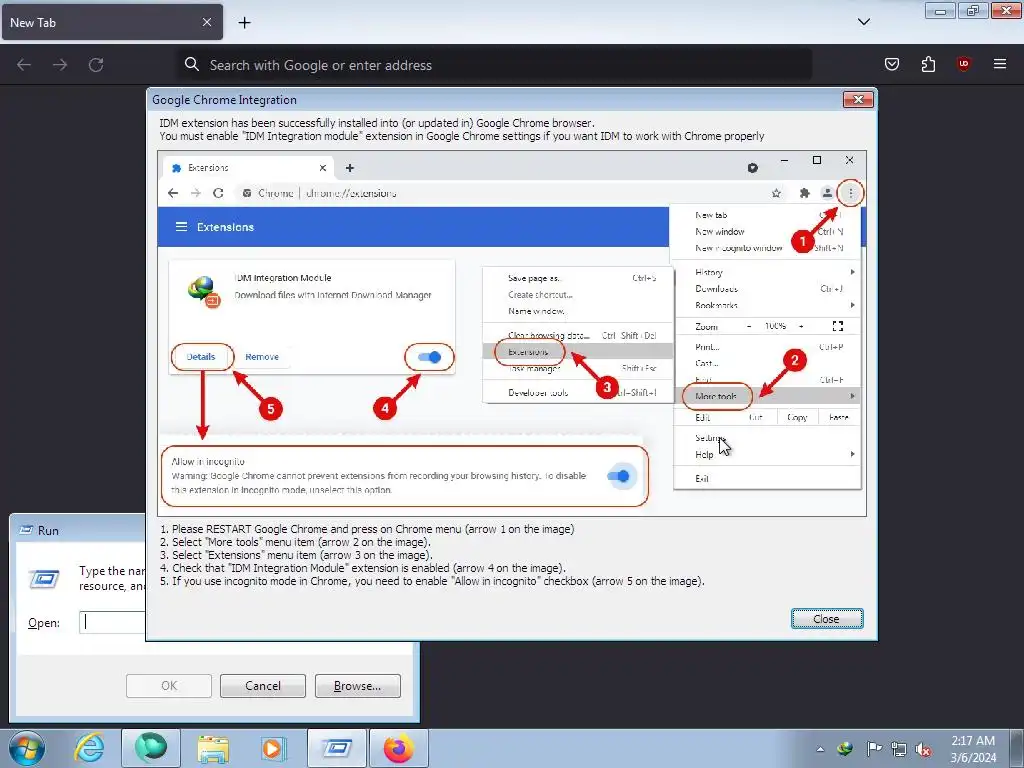Click Cancel in the Run dialog
The image size is (1024, 768).
[263, 686]
